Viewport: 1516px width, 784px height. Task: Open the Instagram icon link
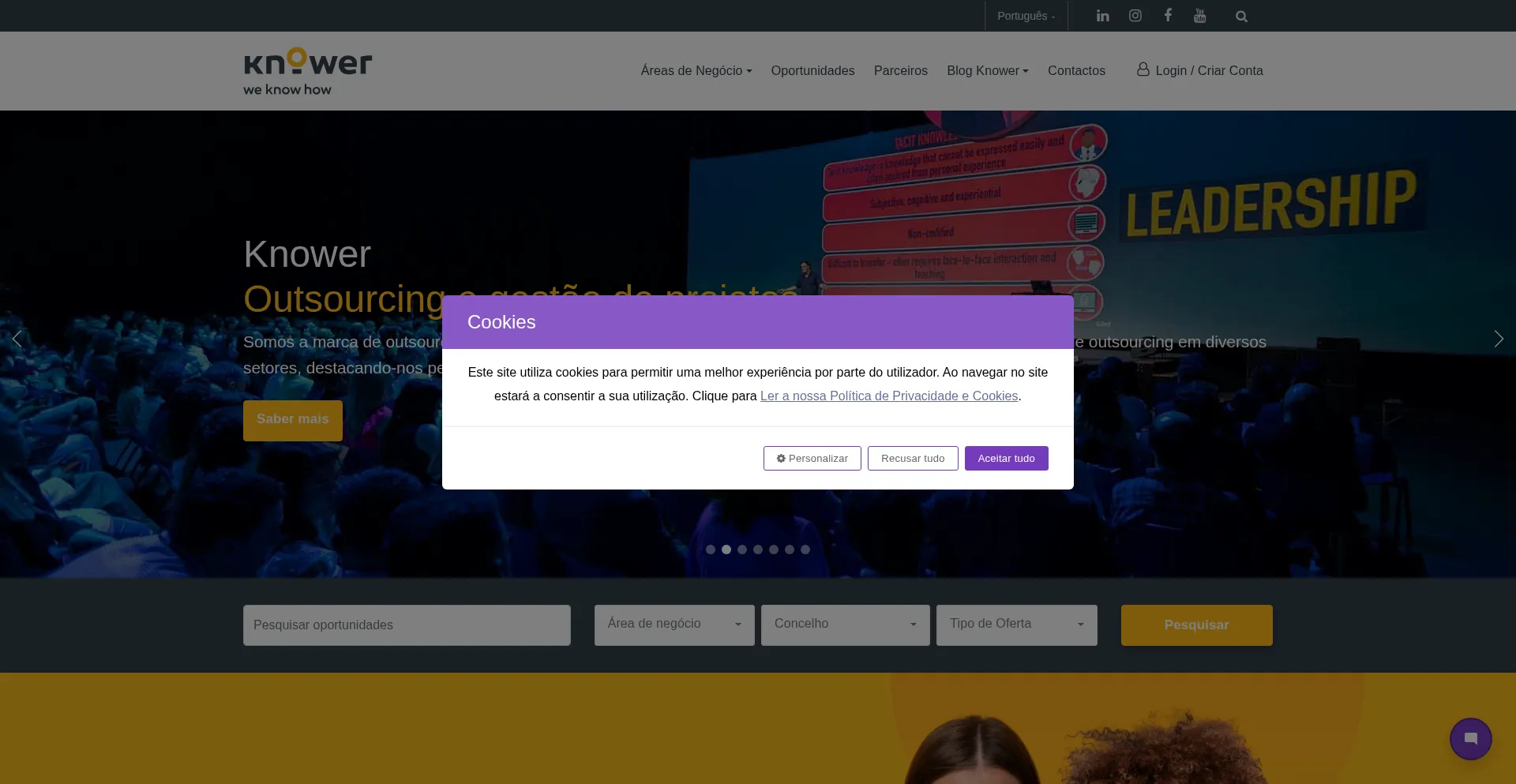coord(1135,16)
